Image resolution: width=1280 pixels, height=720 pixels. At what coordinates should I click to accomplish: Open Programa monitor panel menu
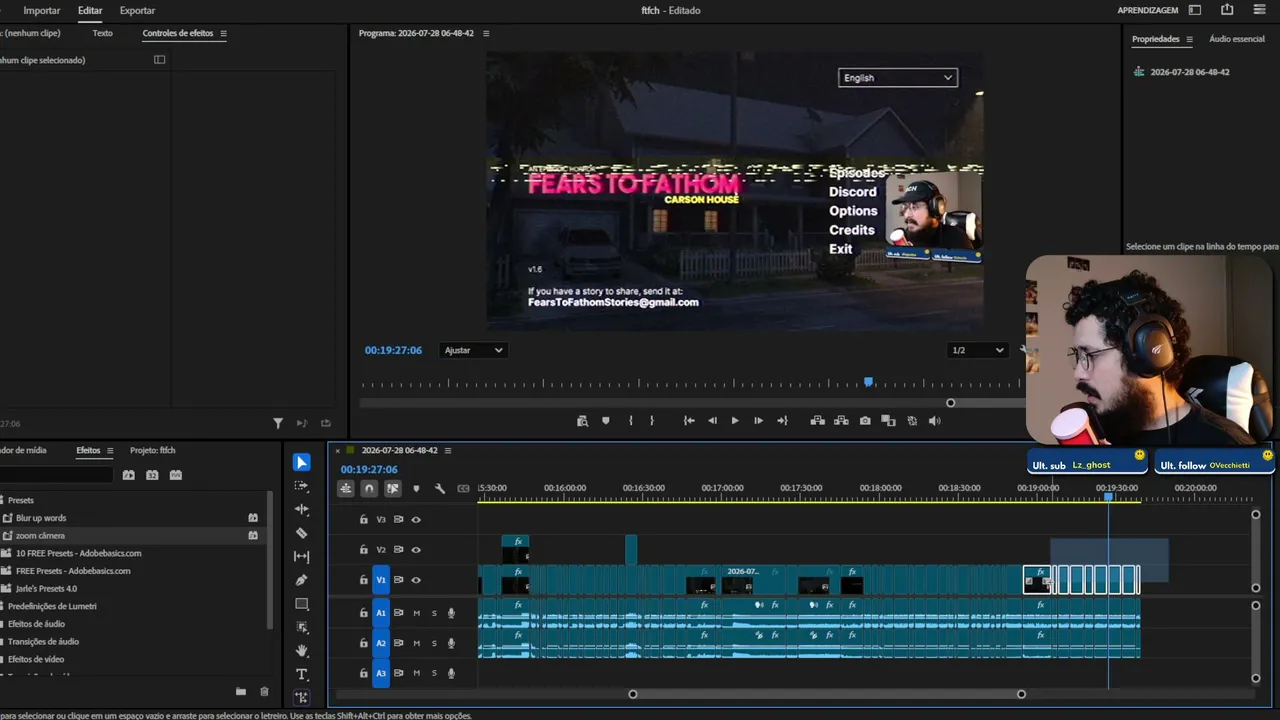point(486,33)
